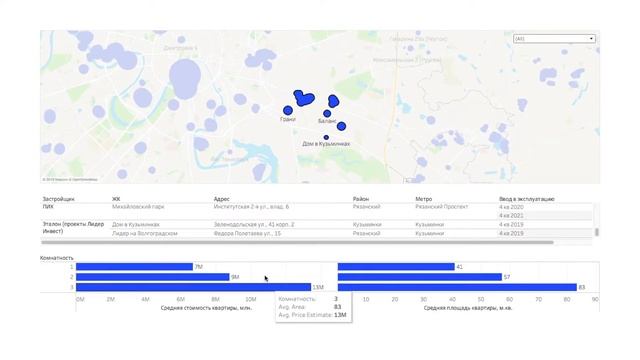Select the Эталон (проекты Лидер Инвест) cell
This screenshot has height=360, width=640.
pos(73,228)
